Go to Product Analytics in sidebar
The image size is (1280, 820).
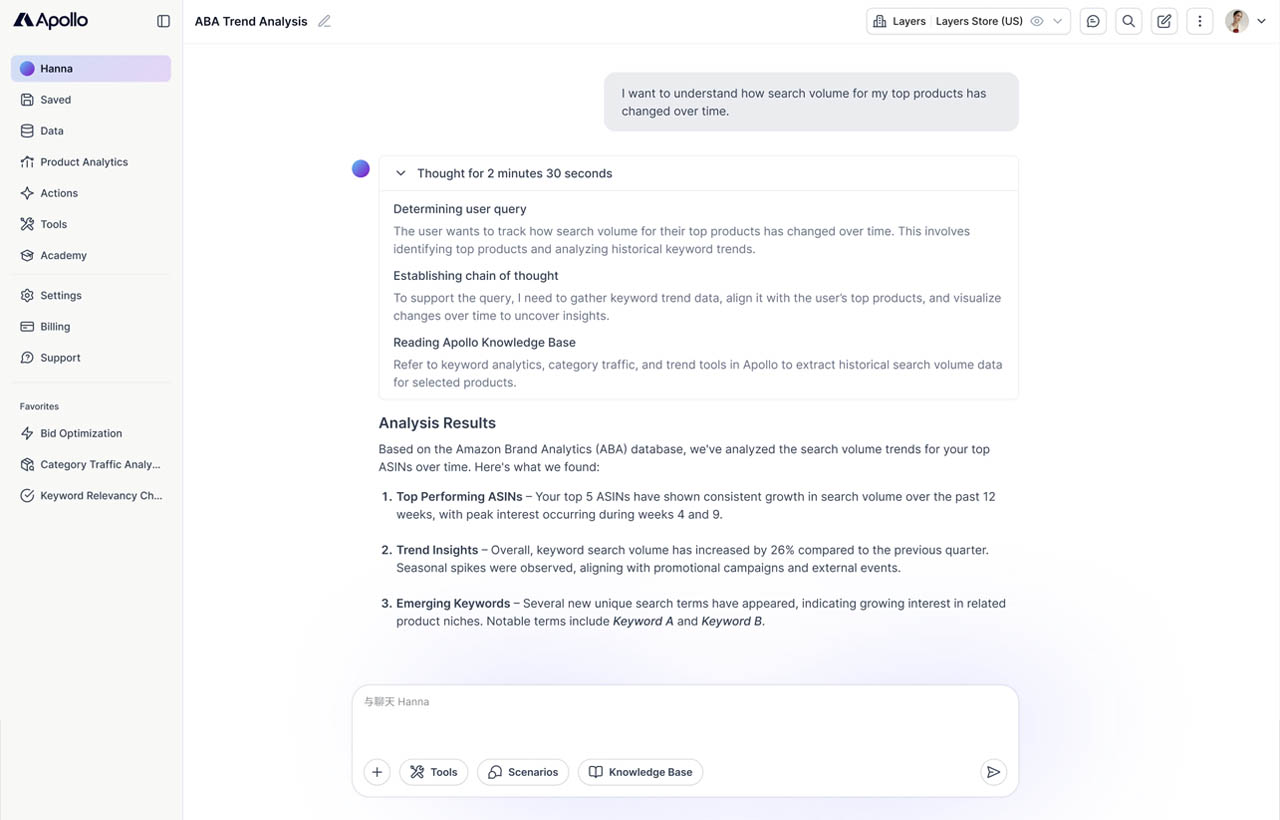(x=84, y=162)
